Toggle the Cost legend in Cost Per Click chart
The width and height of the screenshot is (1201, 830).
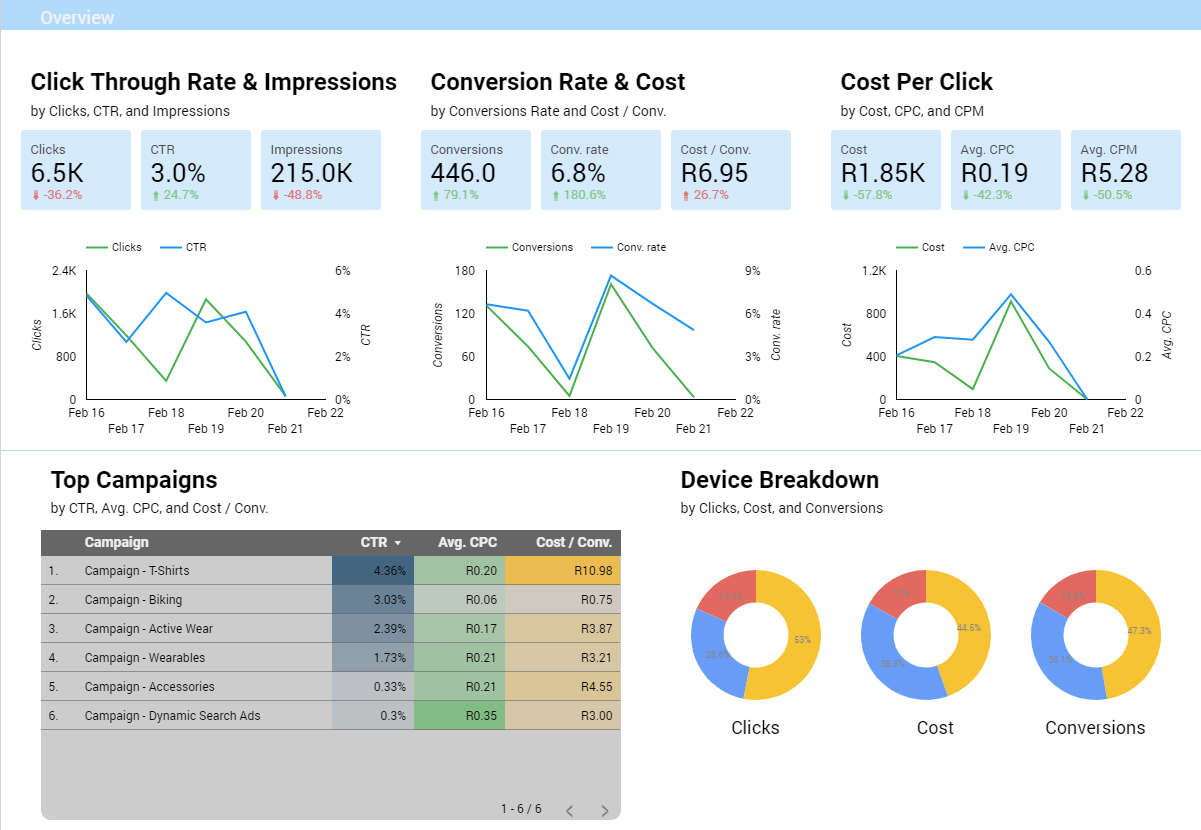(x=920, y=247)
